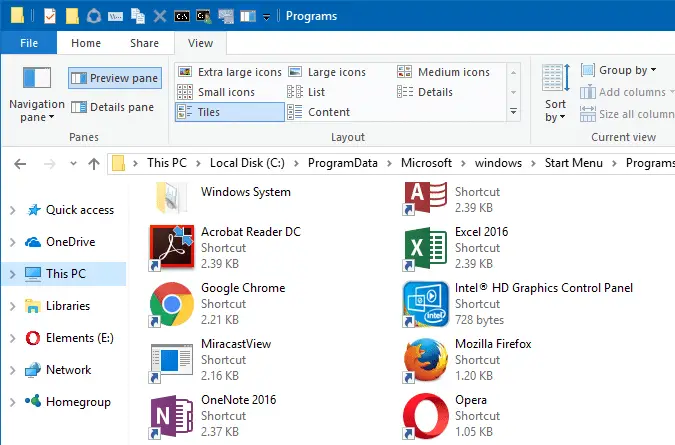
Task: Open the Recent locations dropdown chevron
Action: (x=73, y=164)
